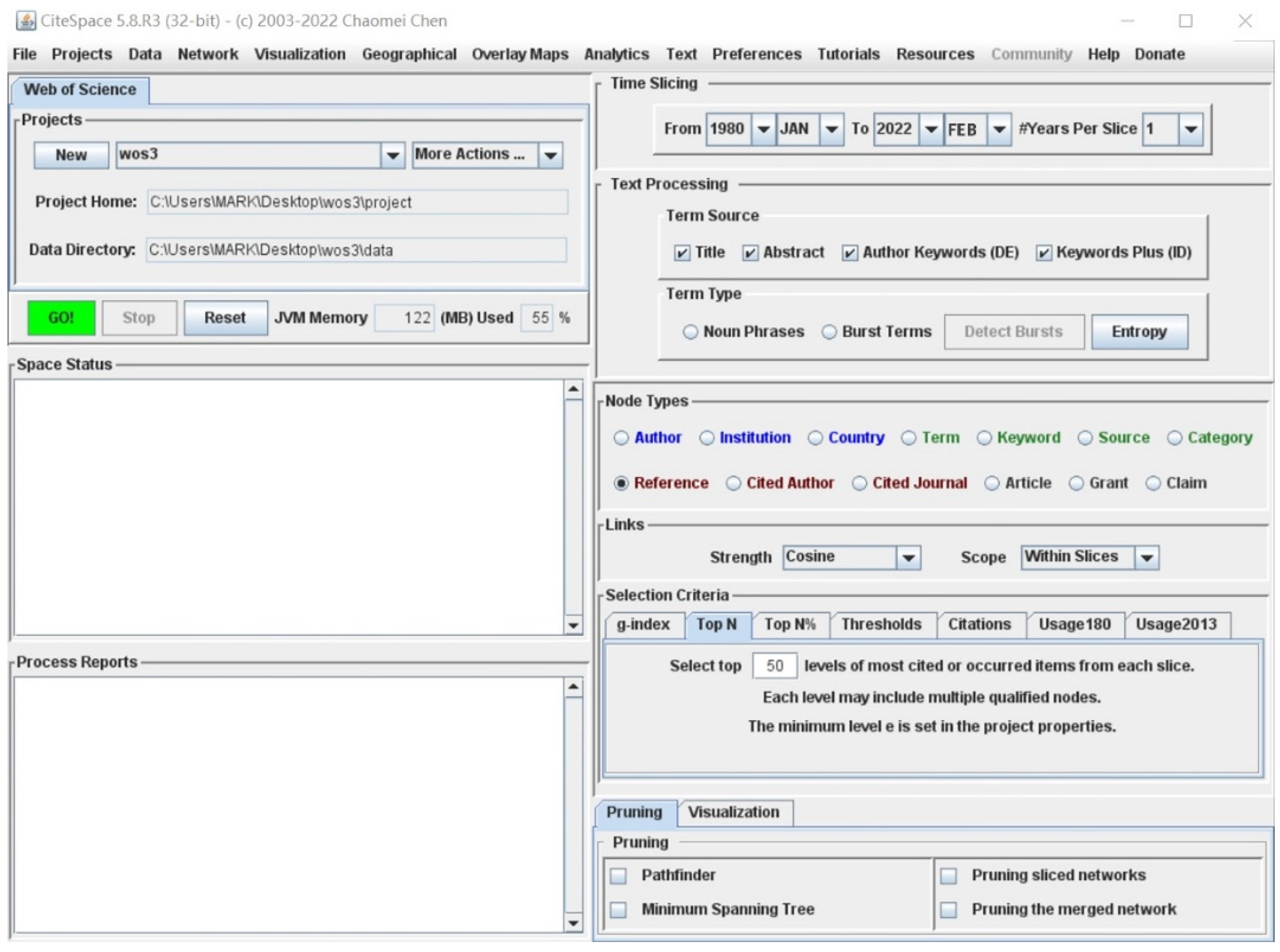
Task: Click the Select top N field
Action: [775, 666]
